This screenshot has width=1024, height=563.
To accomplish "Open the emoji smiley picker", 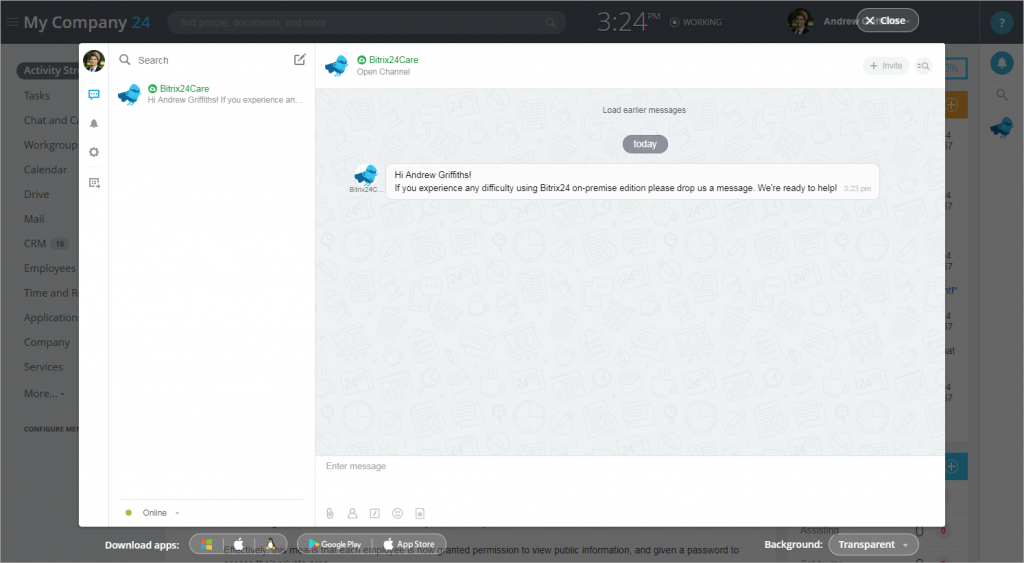I will pyautogui.click(x=397, y=513).
